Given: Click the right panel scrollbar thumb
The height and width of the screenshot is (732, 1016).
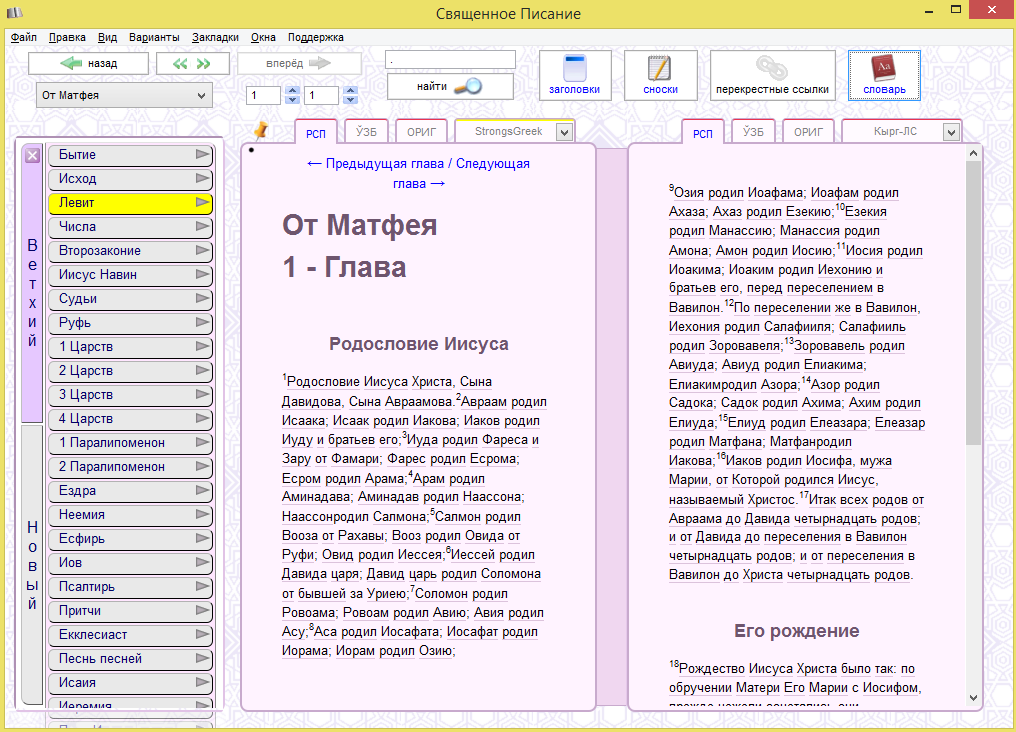Looking at the screenshot, I should pos(973,303).
